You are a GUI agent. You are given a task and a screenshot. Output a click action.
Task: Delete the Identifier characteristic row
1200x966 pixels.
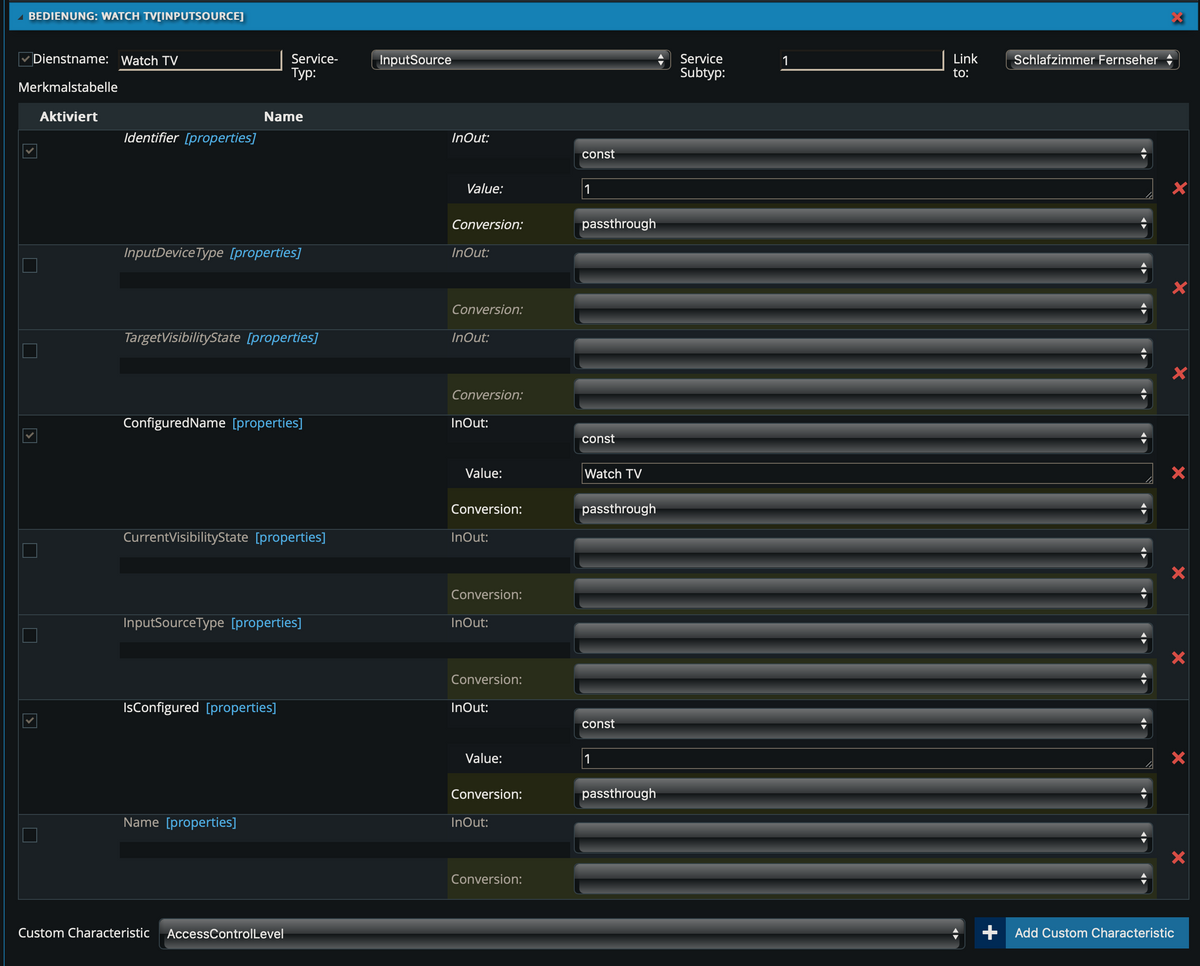(1178, 188)
